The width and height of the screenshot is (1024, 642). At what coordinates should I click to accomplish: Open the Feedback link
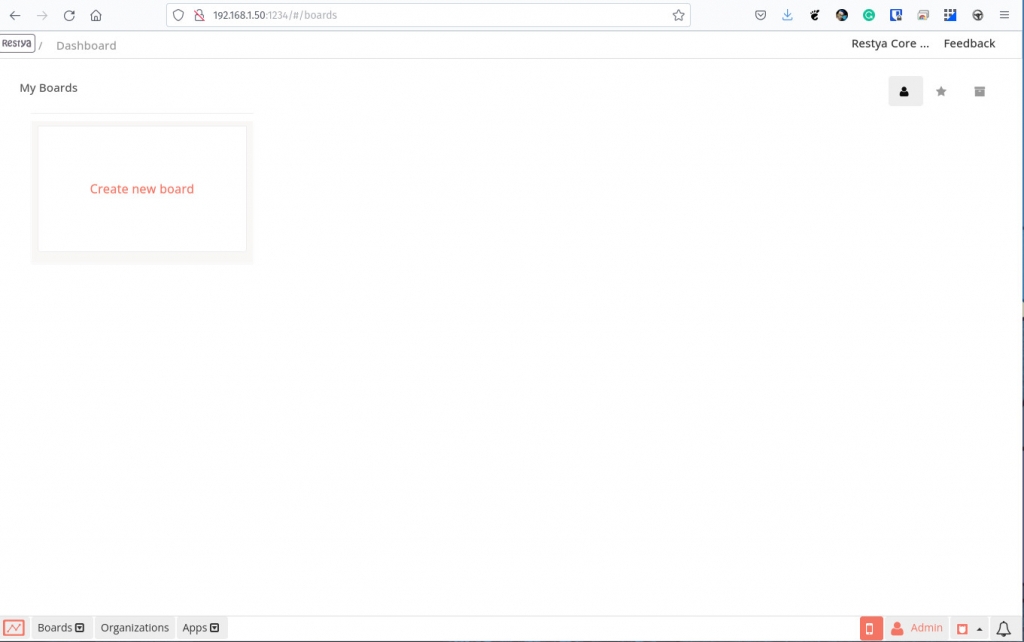pyautogui.click(x=968, y=43)
